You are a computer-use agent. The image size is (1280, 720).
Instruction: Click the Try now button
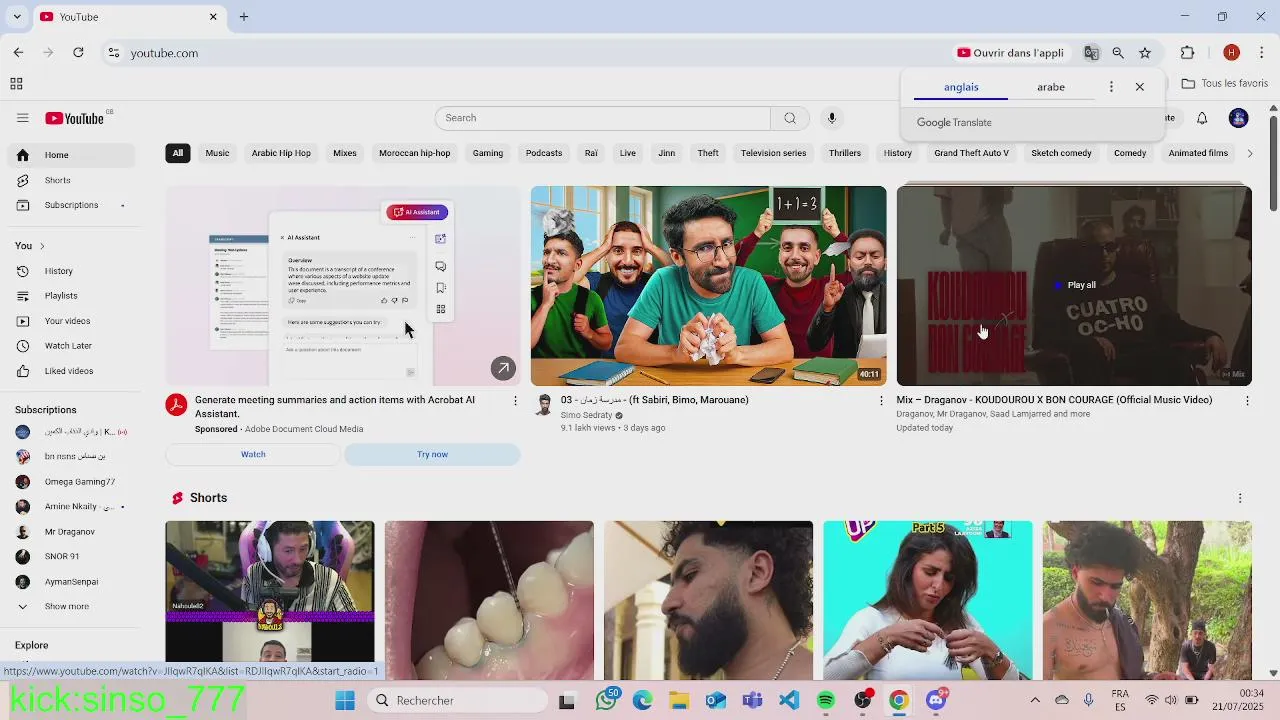(x=432, y=454)
